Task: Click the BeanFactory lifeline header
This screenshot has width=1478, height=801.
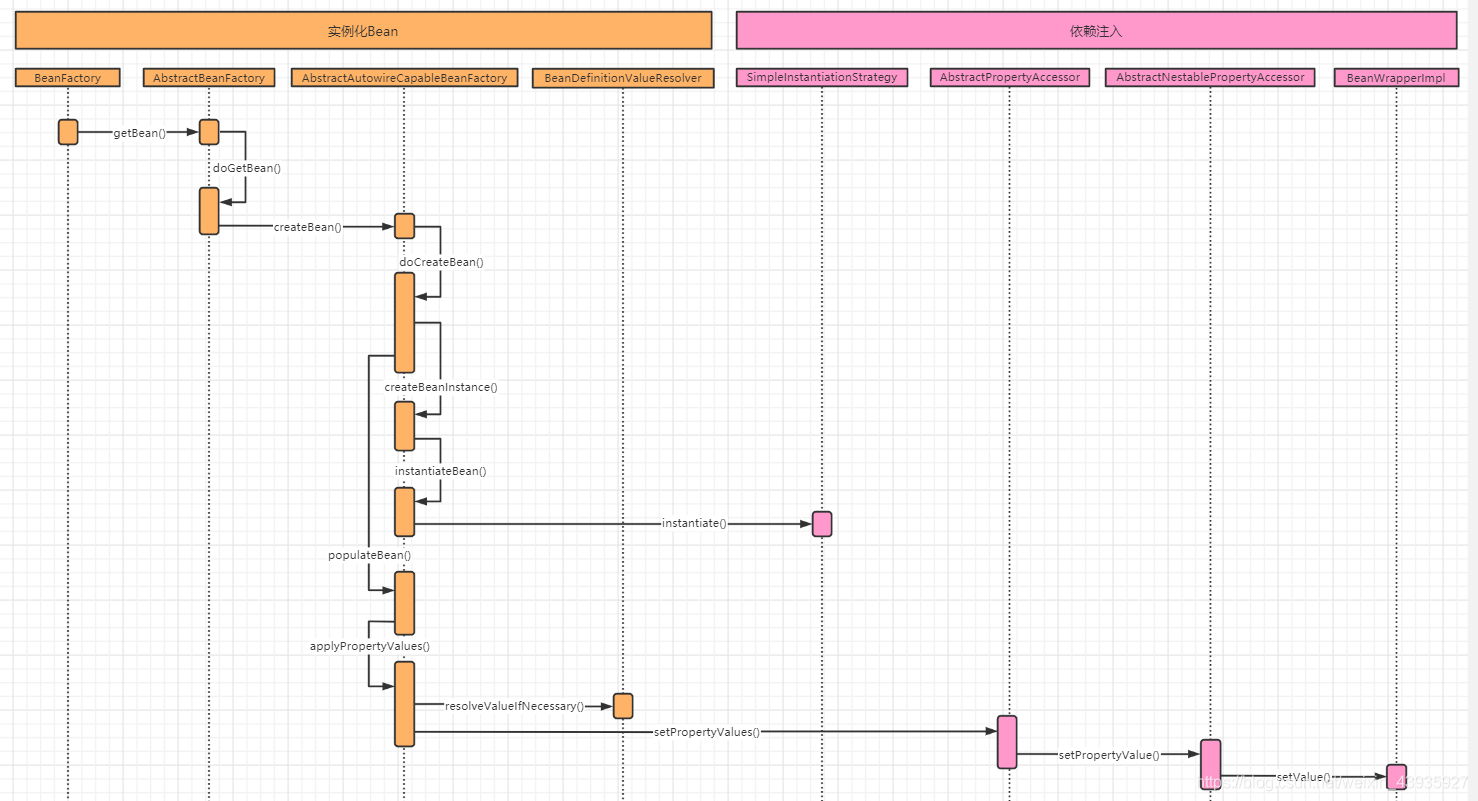Action: [67, 78]
